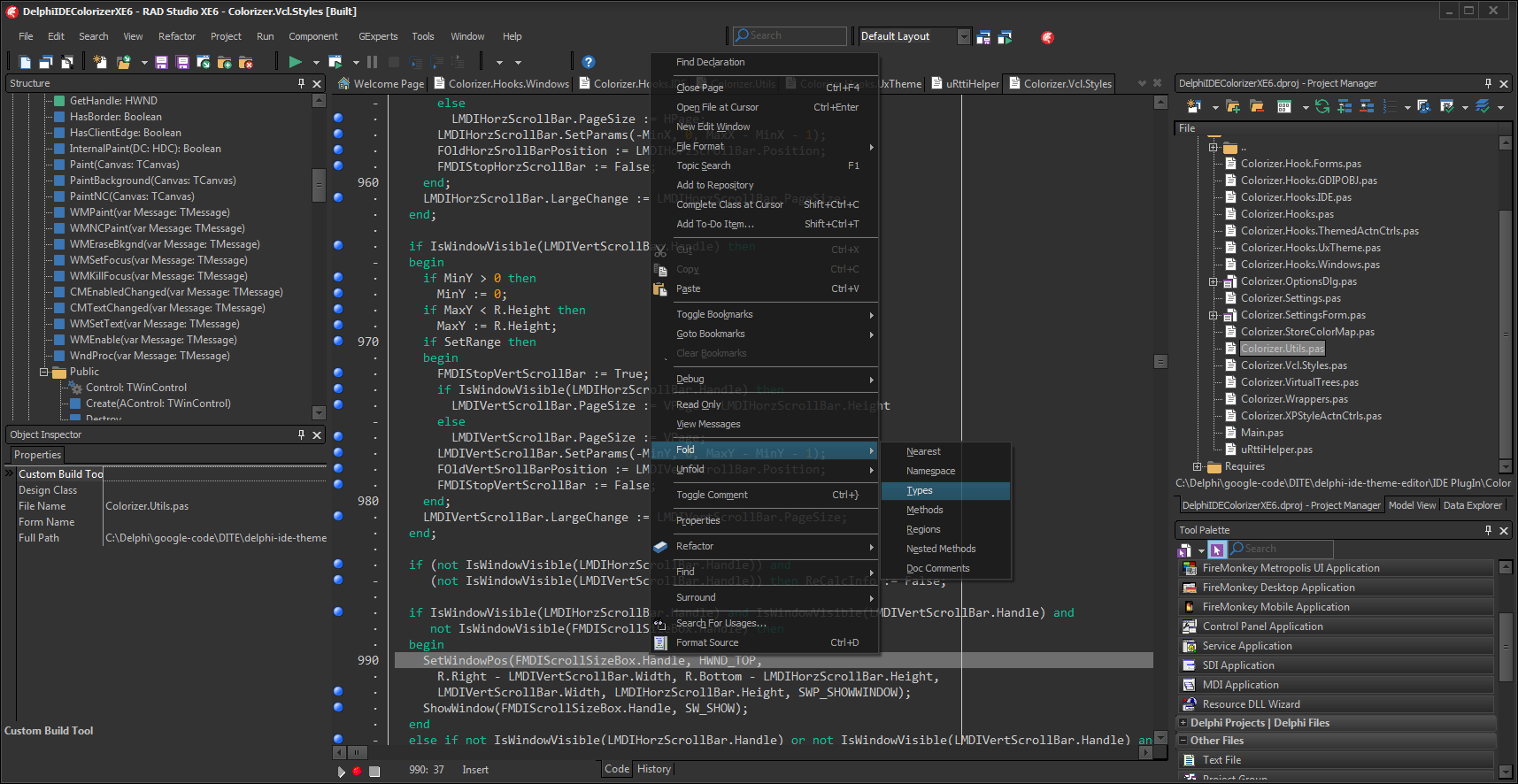Viewport: 1518px width, 784px height.
Task: Expand the Requires node in Project Manager
Action: coord(1197,466)
